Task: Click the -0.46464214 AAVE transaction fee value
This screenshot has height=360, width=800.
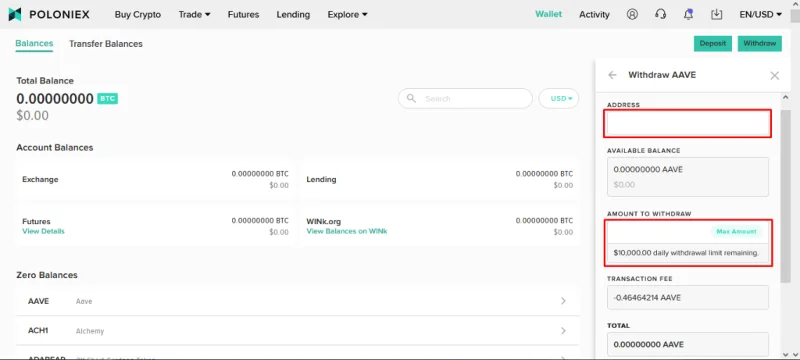Action: point(647,297)
